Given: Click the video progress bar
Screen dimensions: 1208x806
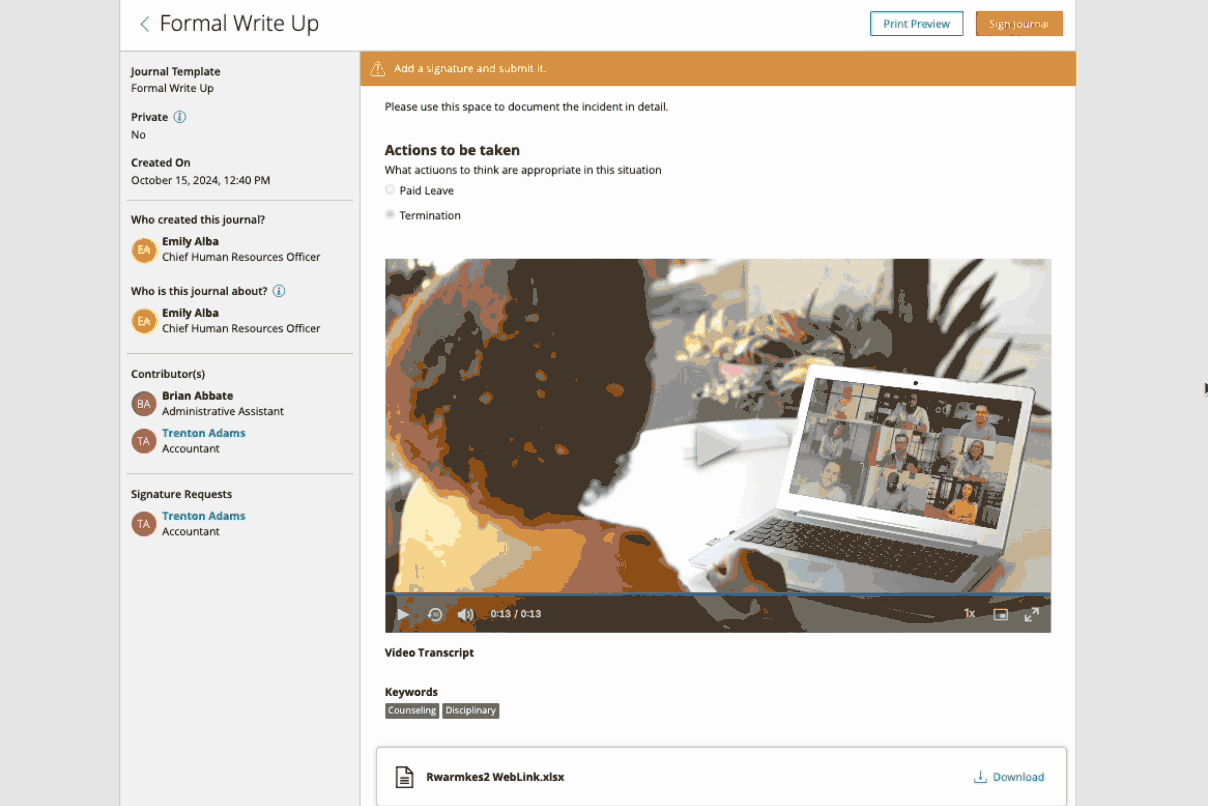Looking at the screenshot, I should (718, 594).
